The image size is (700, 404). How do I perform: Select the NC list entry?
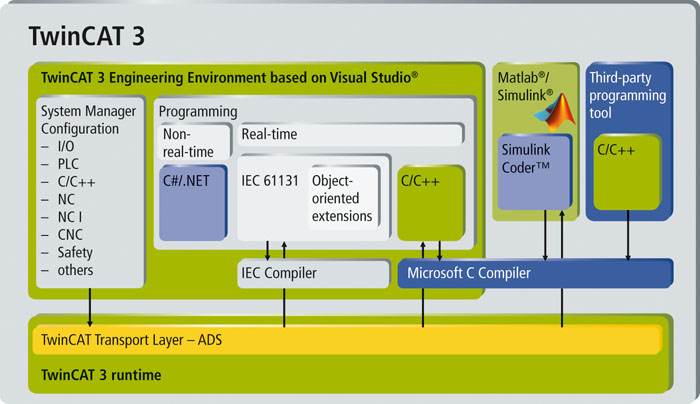point(66,199)
